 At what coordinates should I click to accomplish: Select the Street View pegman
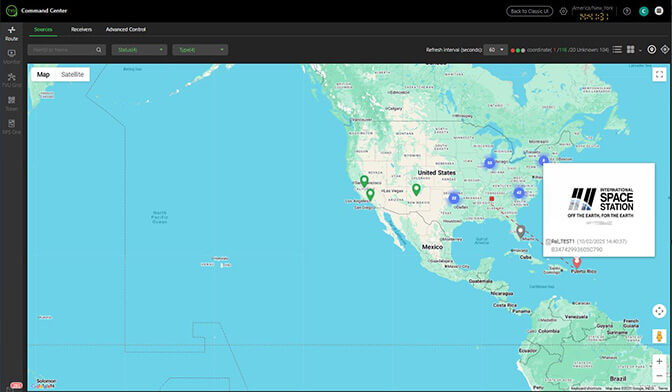tap(659, 336)
